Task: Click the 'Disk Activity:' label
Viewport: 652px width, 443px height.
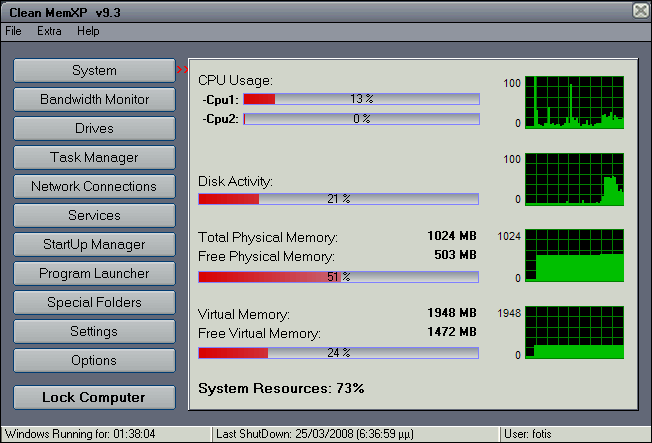Action: (x=235, y=181)
